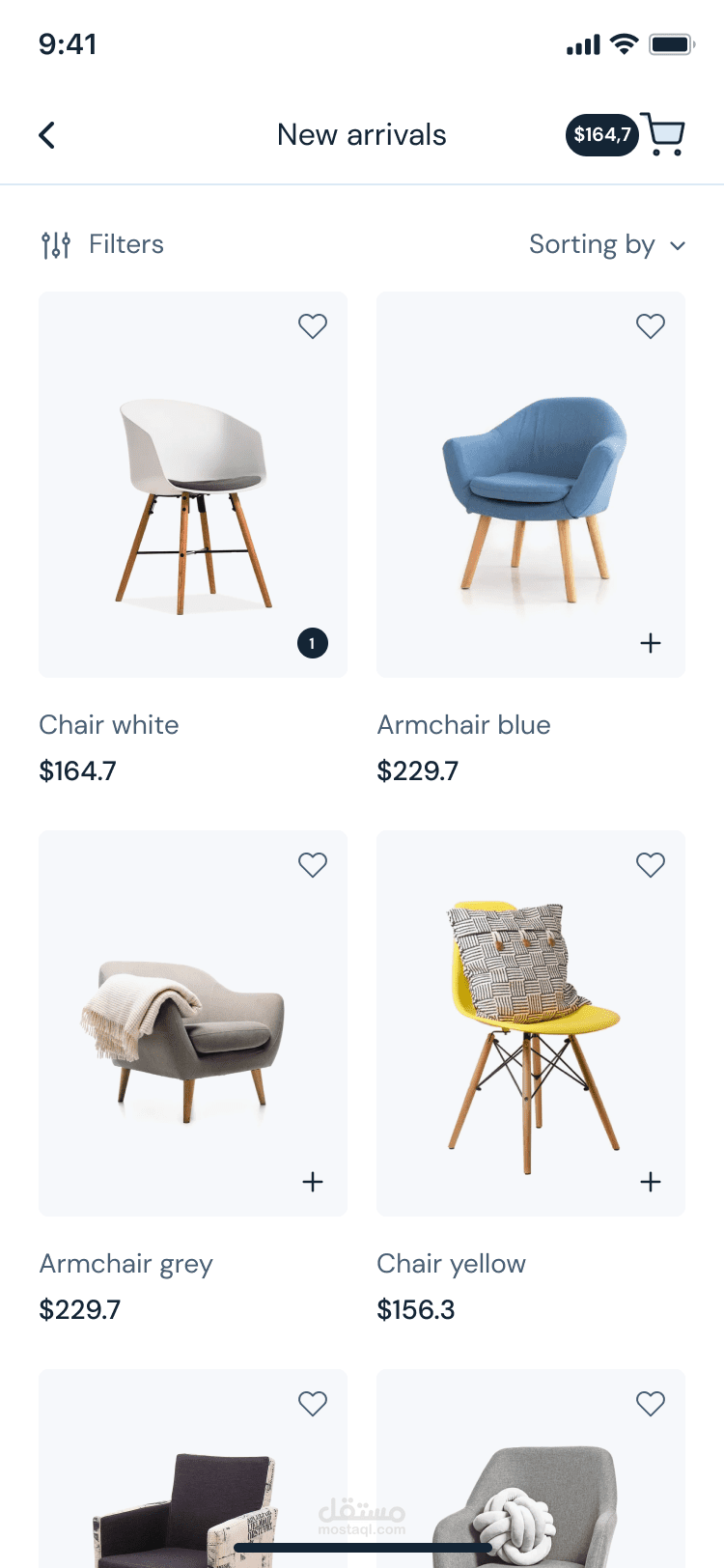
Task: Favorite the Chair white with heart
Action: [313, 326]
